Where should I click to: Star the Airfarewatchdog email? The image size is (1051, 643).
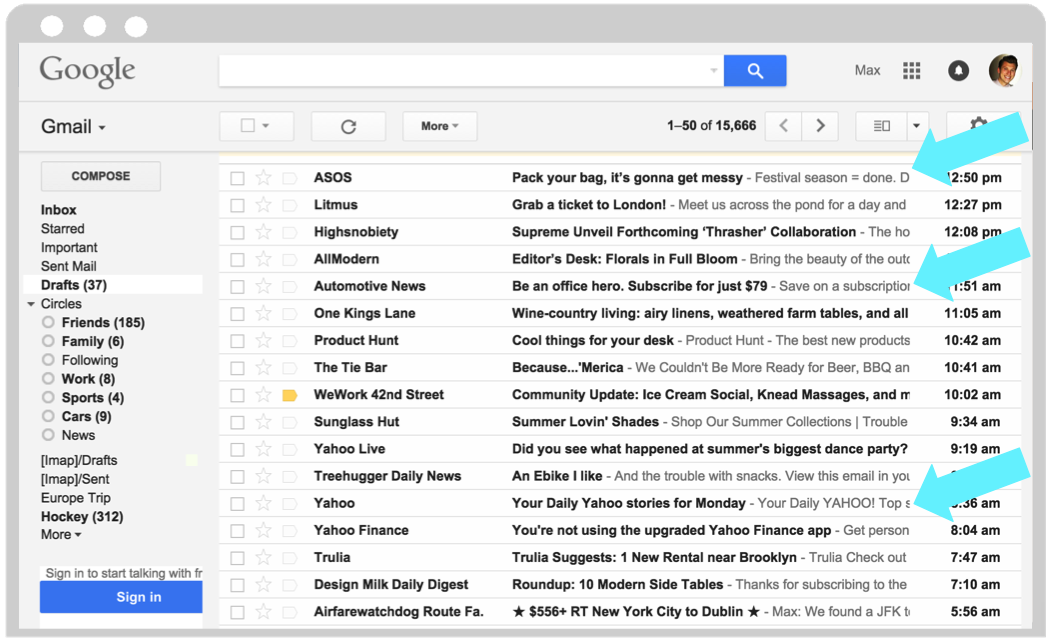(263, 611)
